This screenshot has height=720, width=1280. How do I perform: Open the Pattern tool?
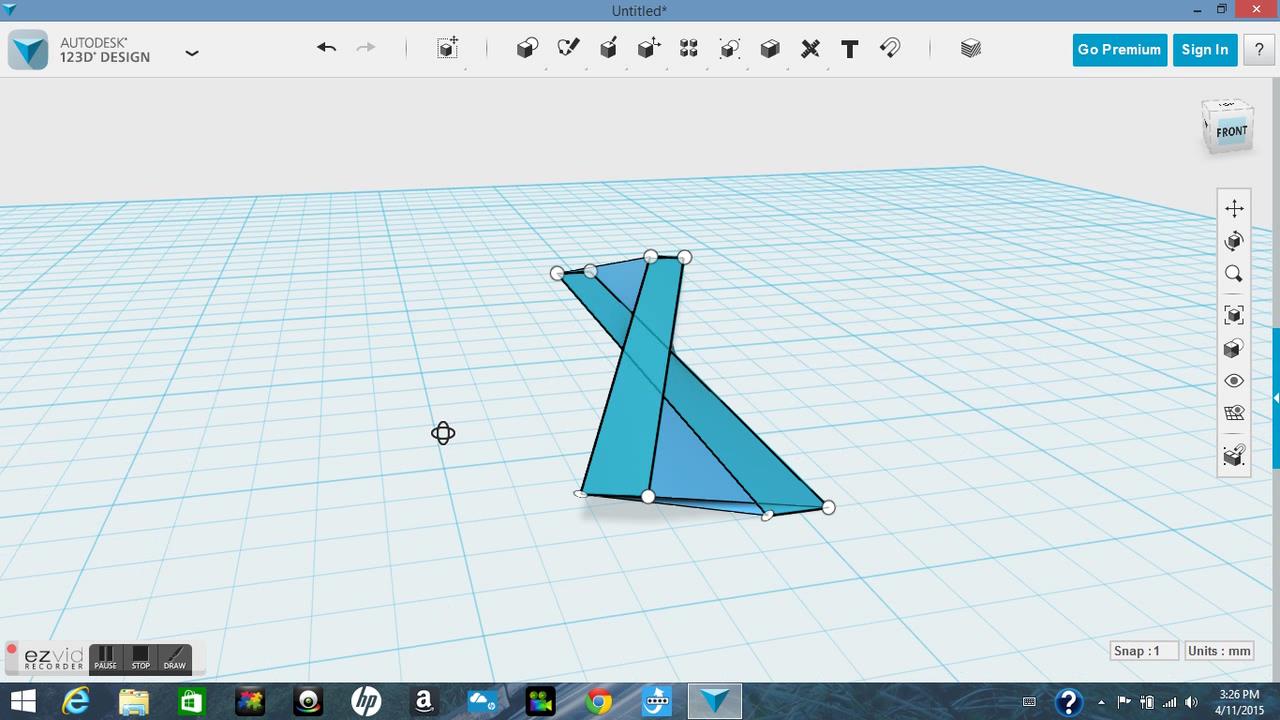pyautogui.click(x=689, y=48)
